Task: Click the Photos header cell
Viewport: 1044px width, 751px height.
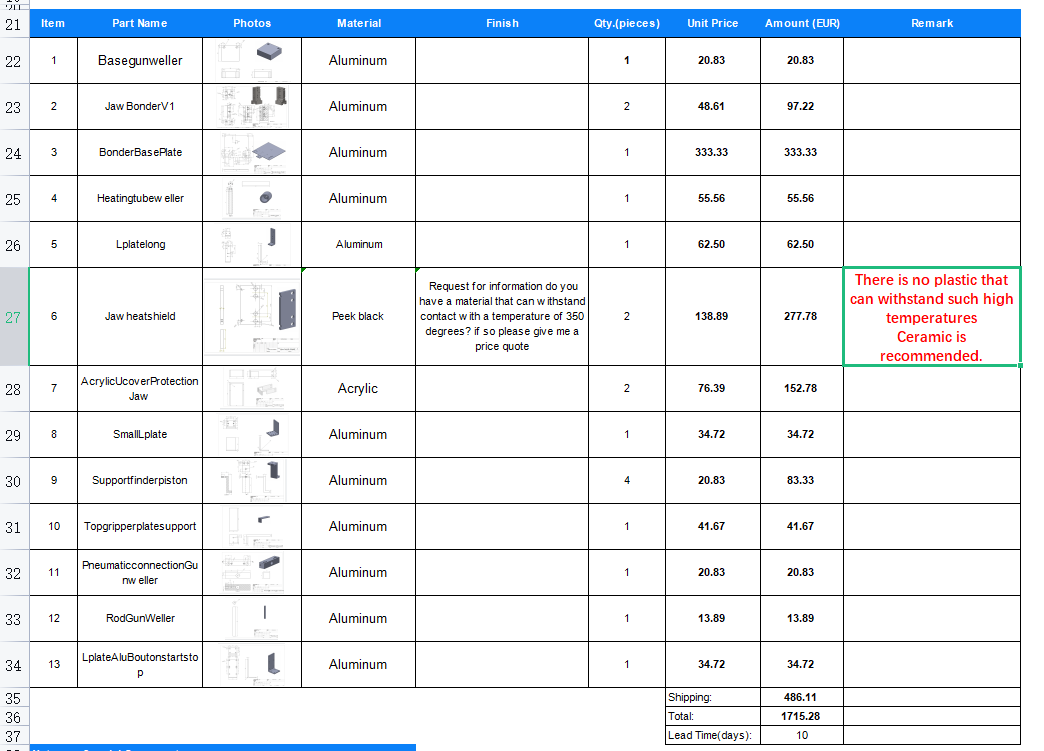Action: (x=252, y=23)
